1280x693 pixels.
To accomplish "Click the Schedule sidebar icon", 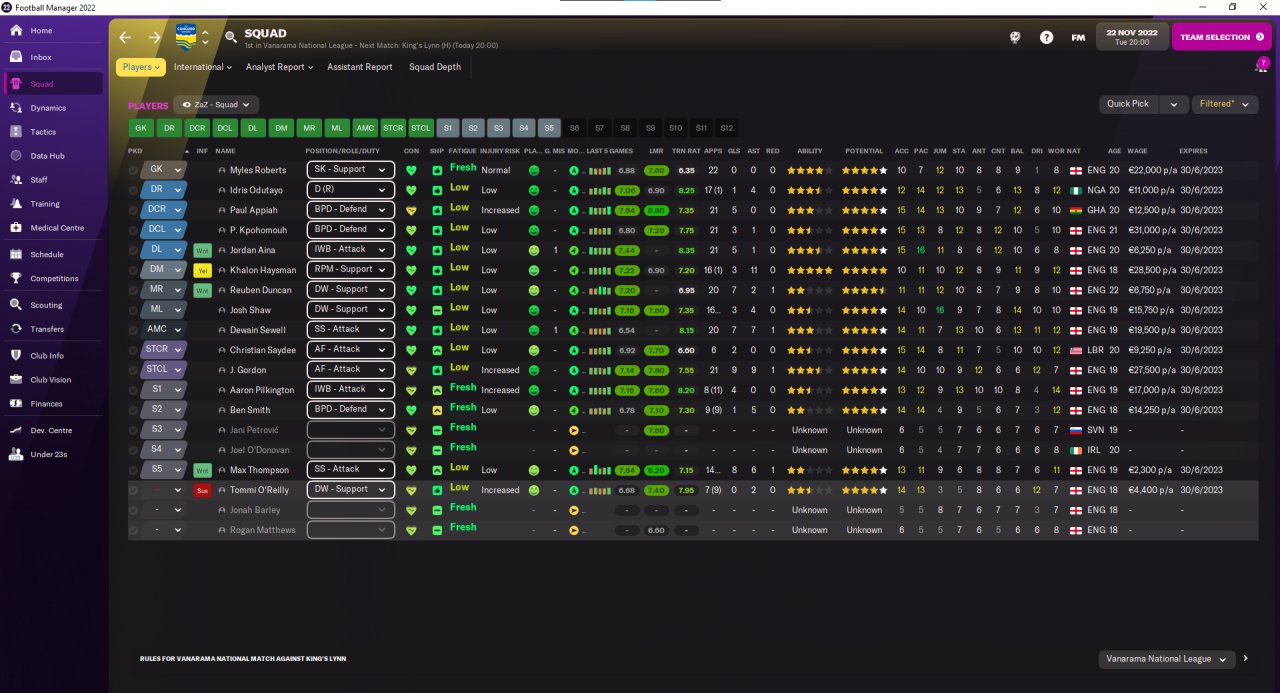I will [x=16, y=255].
